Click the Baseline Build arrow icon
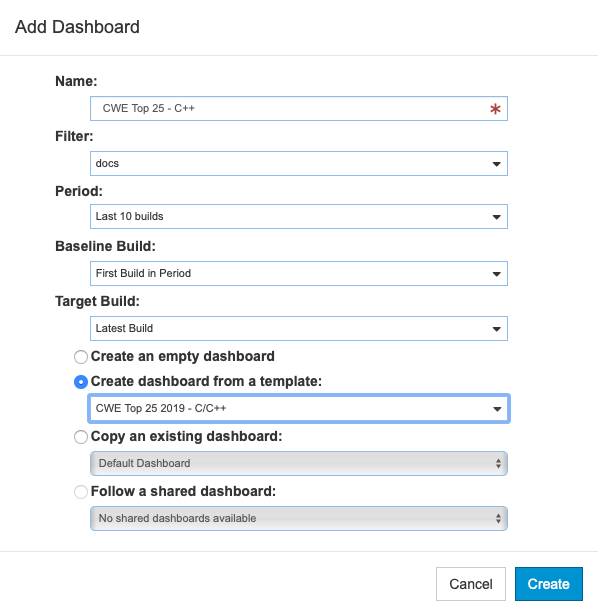 [497, 274]
